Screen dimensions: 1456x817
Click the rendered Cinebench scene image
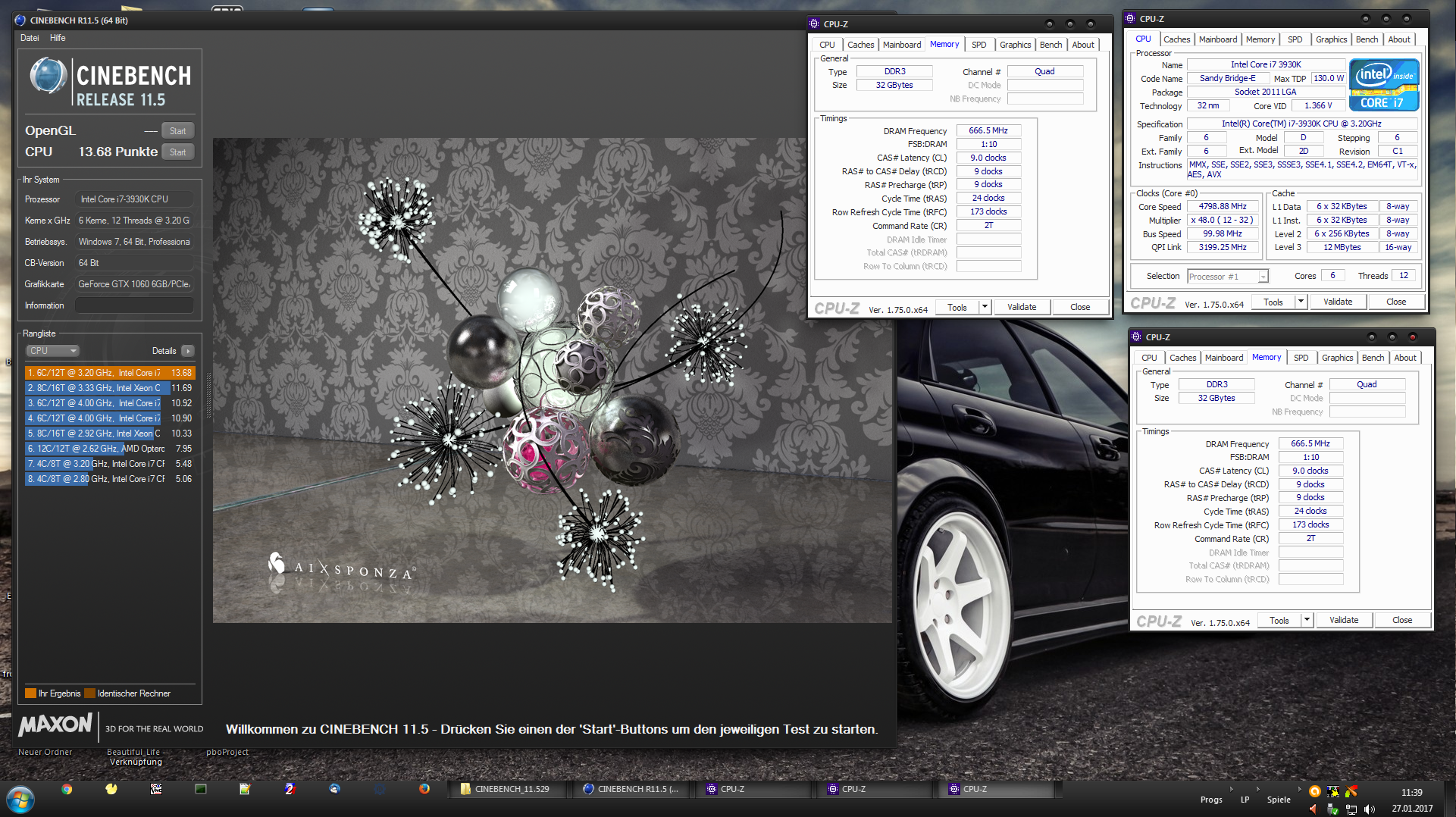[x=552, y=380]
